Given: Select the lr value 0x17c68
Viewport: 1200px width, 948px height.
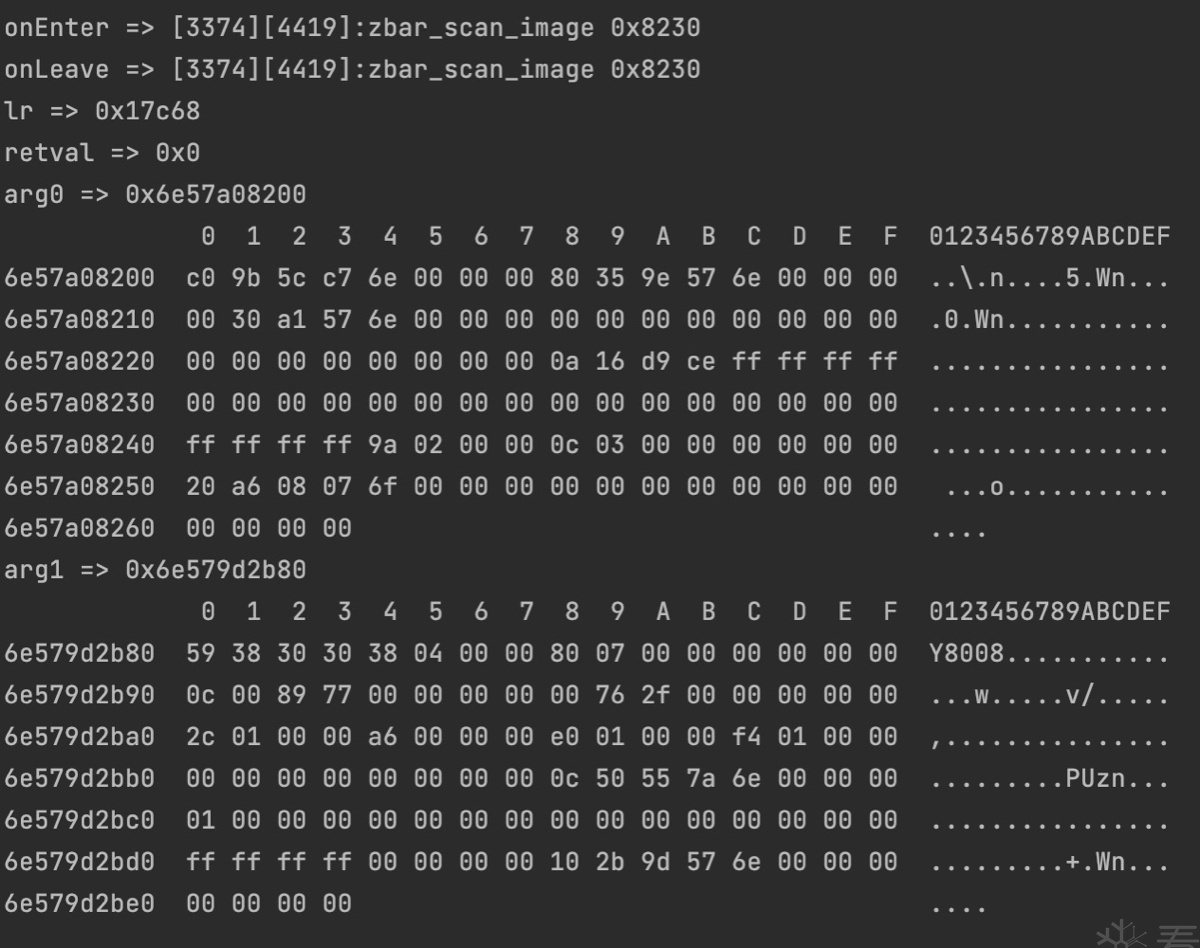Looking at the screenshot, I should coord(147,111).
